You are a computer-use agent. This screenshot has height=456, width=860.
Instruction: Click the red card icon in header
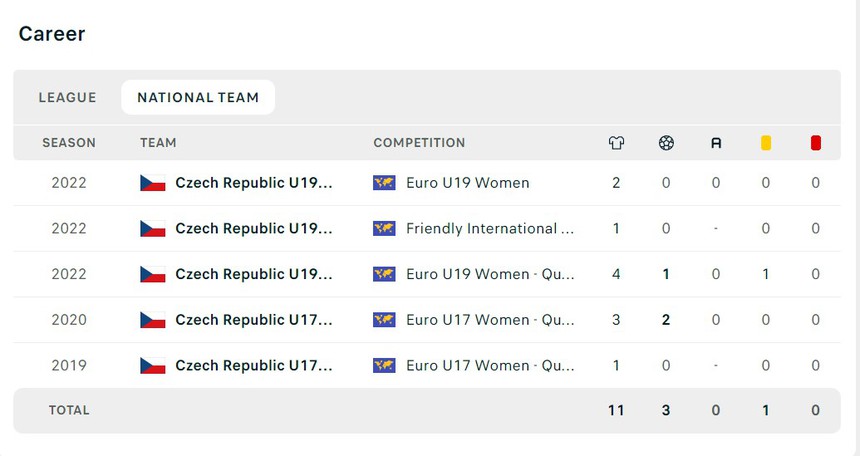pyautogui.click(x=816, y=143)
